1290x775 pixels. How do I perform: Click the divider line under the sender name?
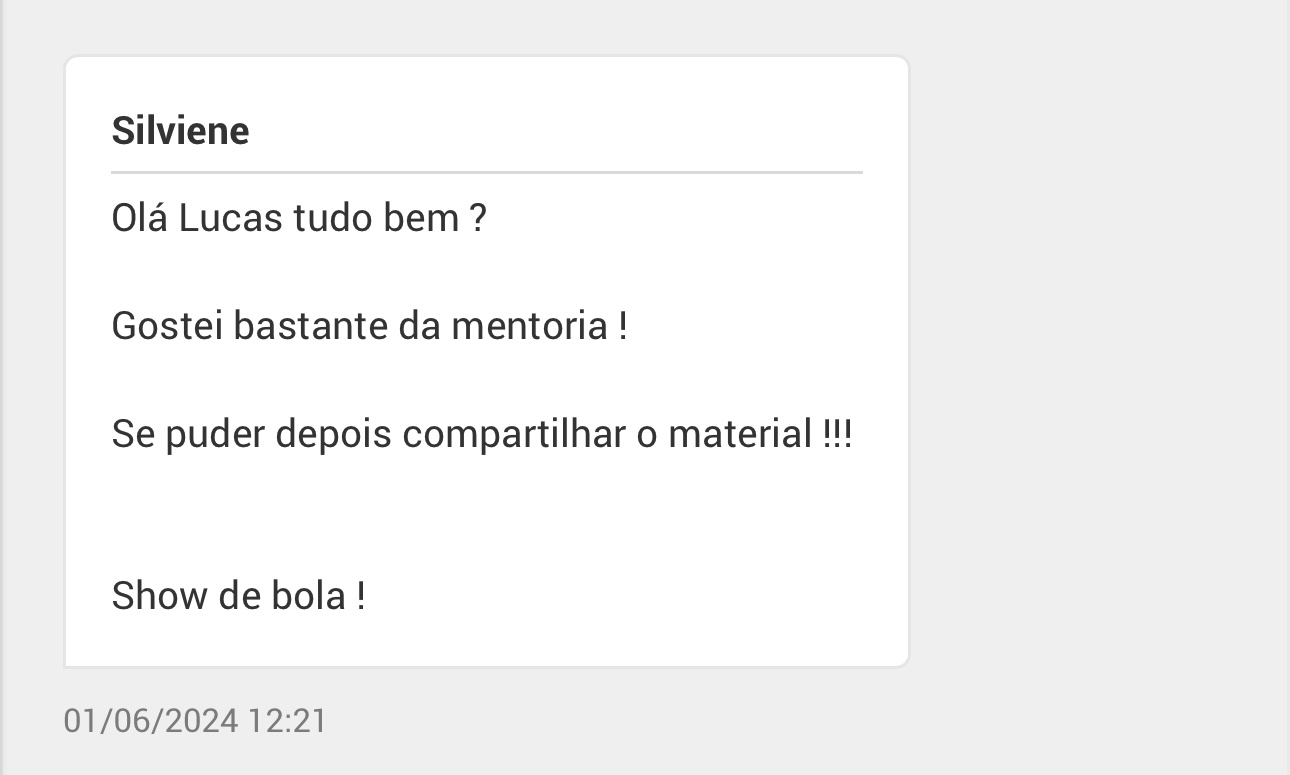point(486,173)
